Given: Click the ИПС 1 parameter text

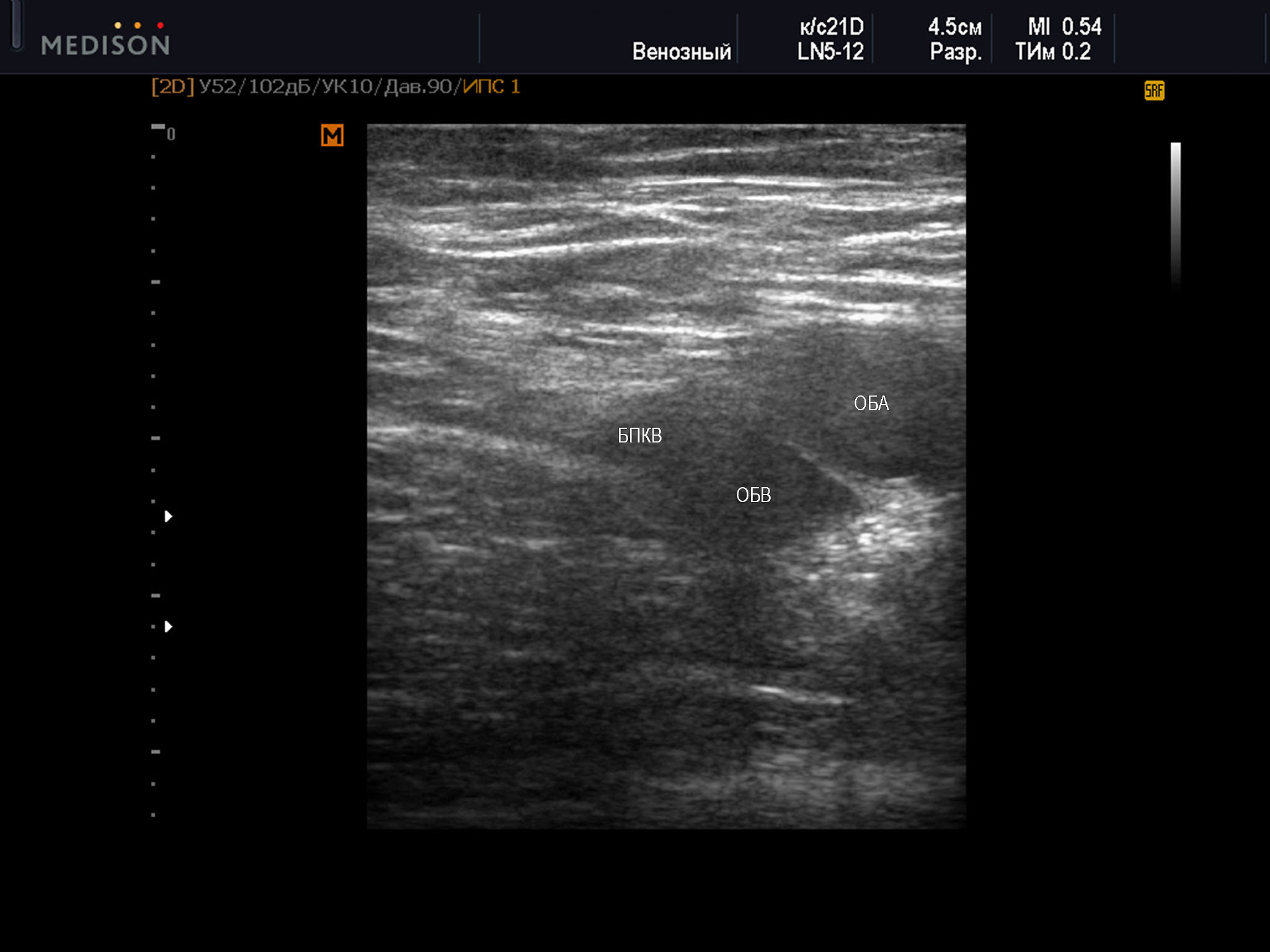Looking at the screenshot, I should coord(491,87).
